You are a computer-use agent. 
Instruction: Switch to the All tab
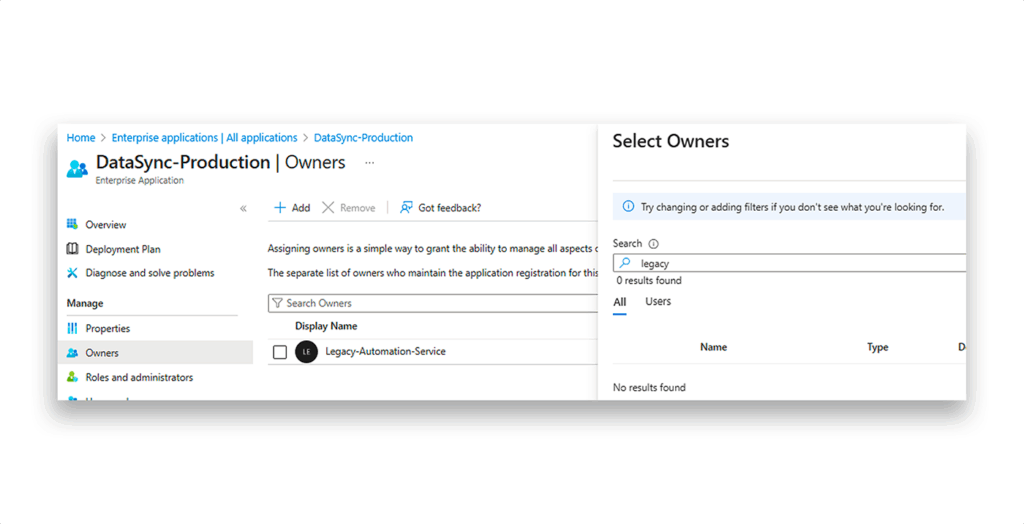point(619,302)
